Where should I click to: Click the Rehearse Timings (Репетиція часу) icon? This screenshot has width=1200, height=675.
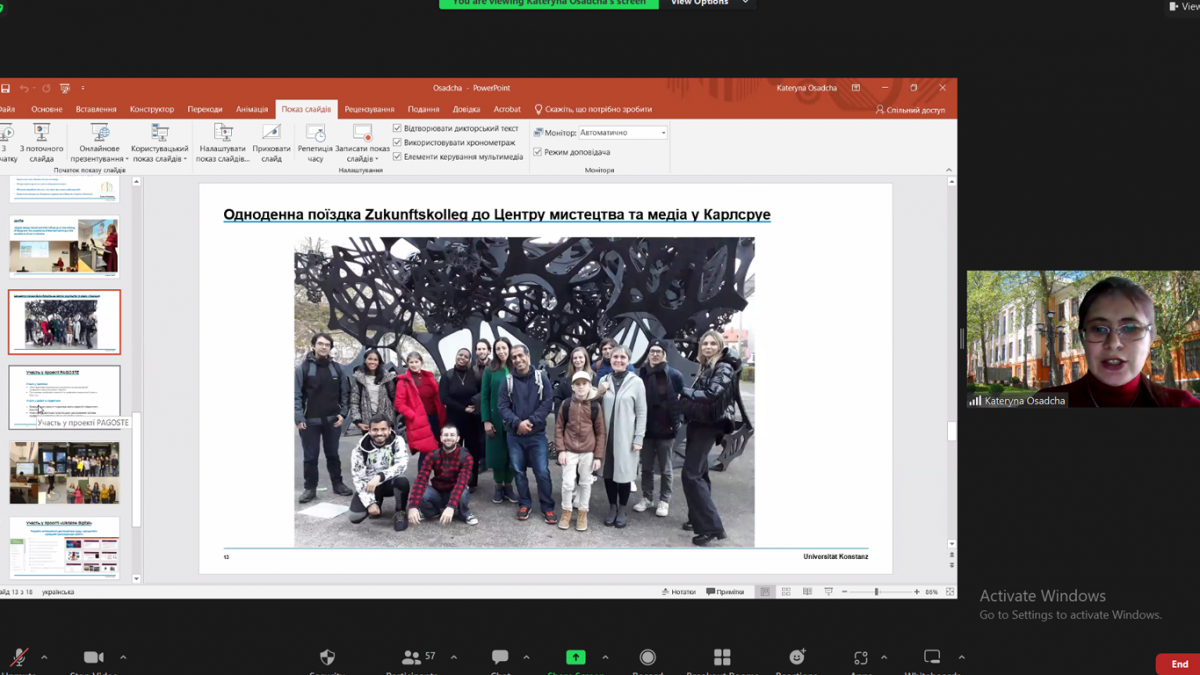315,135
